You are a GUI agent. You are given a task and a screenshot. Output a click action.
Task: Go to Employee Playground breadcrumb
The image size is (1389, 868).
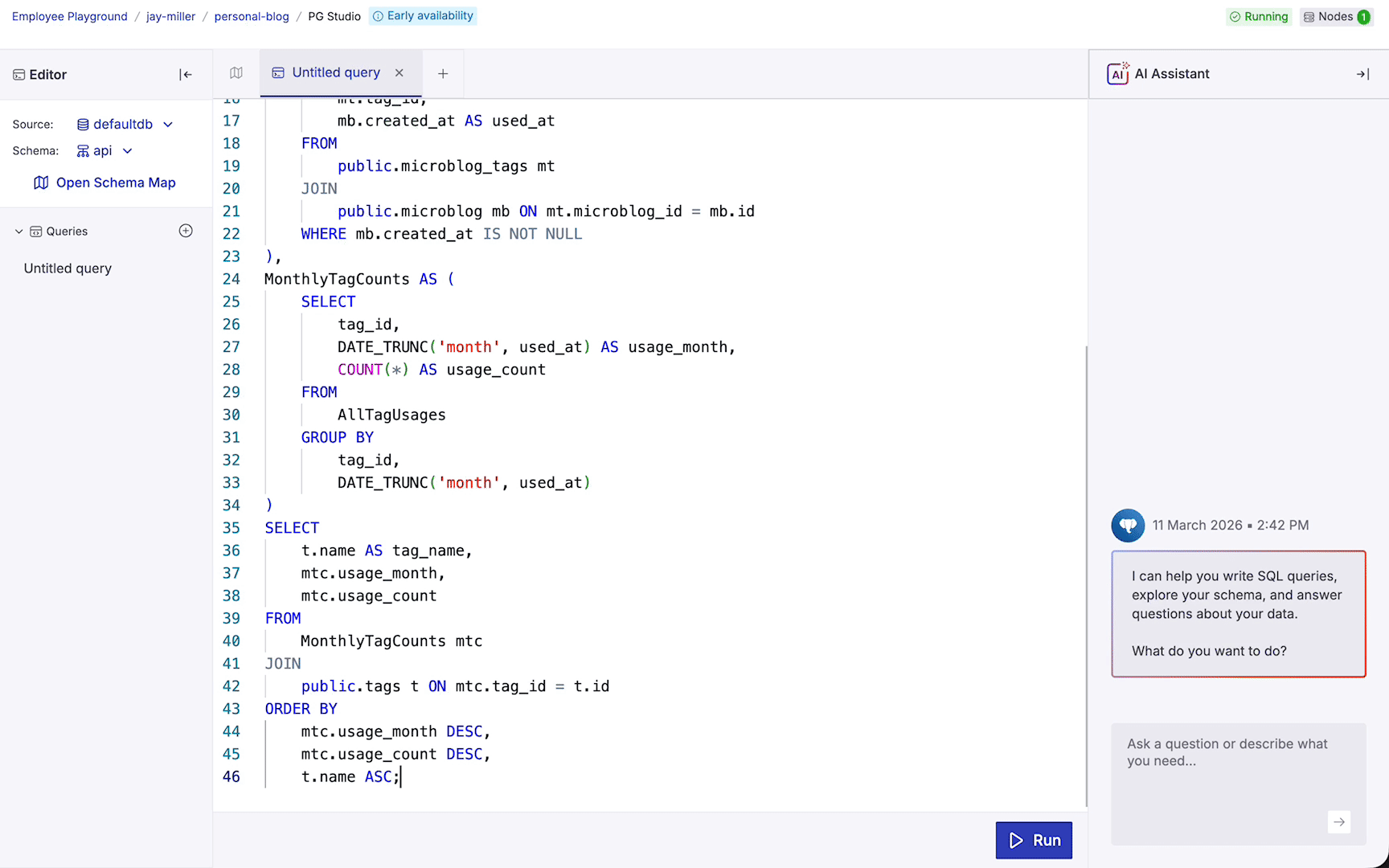pos(70,17)
